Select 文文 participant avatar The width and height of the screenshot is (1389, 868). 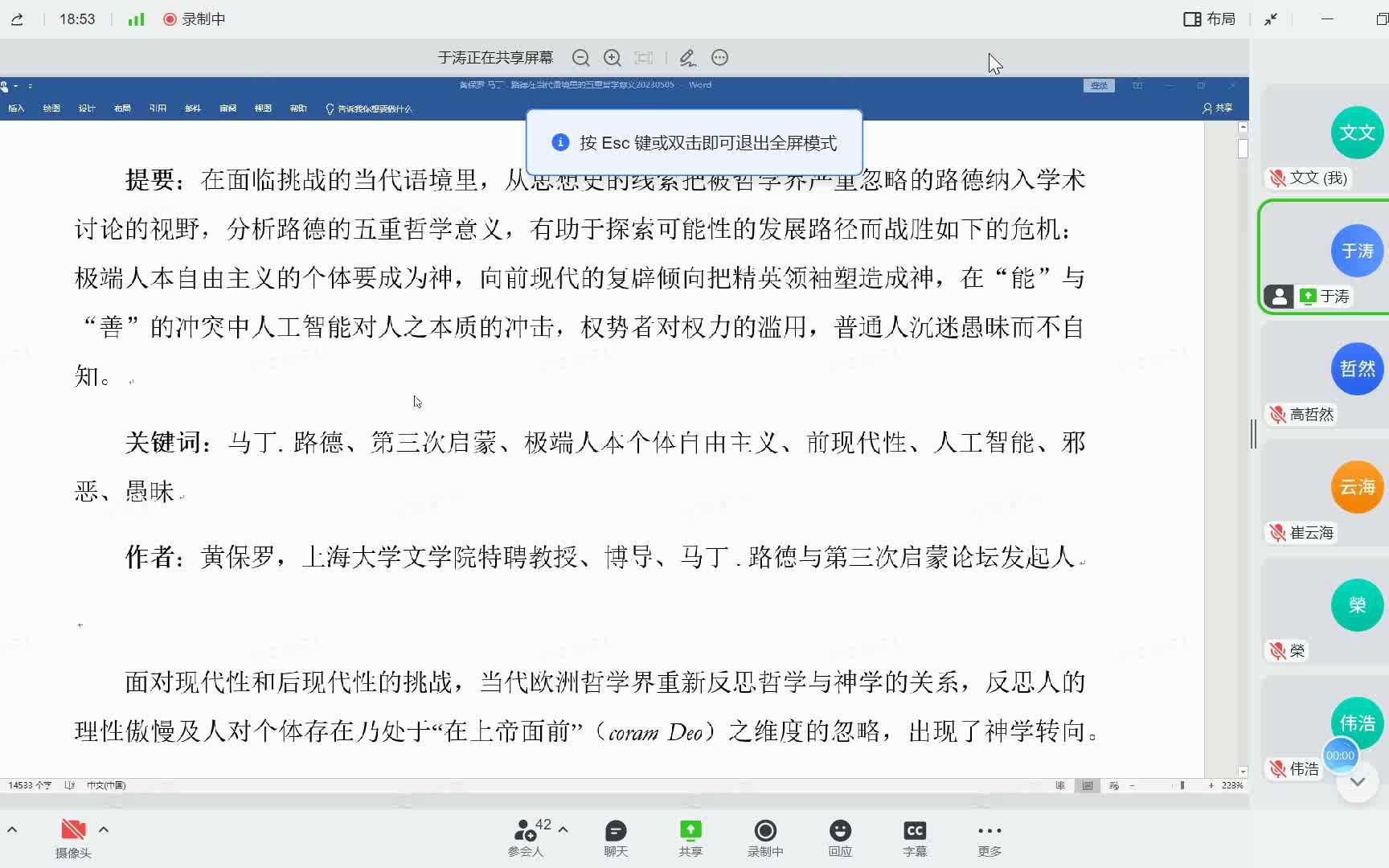(1357, 133)
